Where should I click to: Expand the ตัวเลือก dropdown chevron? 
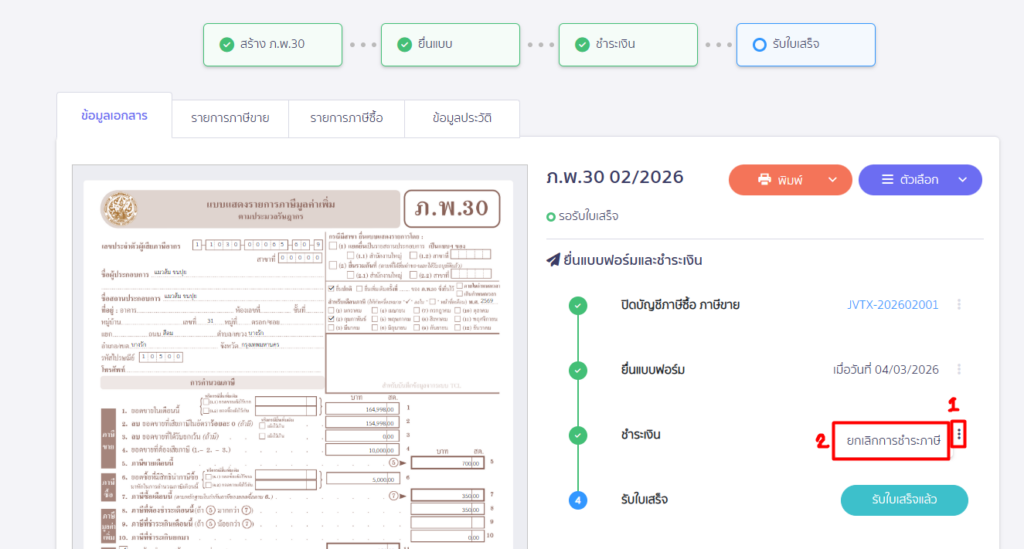(x=962, y=180)
